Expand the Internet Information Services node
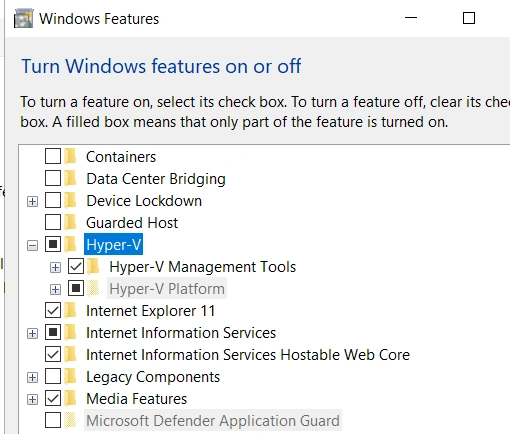This screenshot has height=434, width=510. pos(32,334)
